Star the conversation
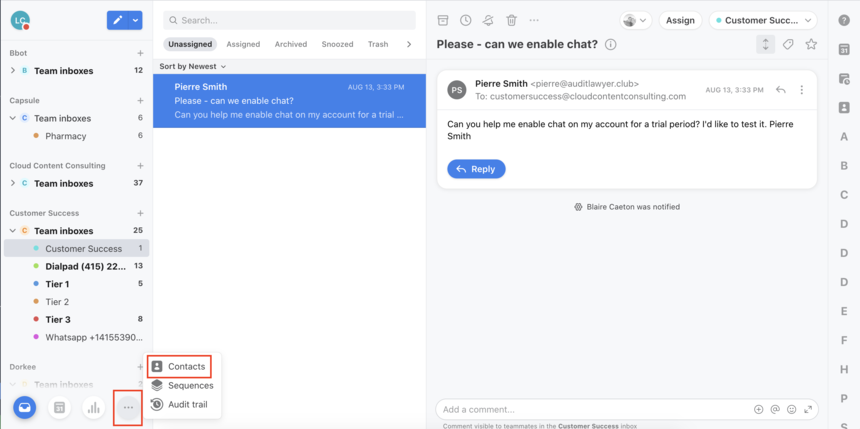 pos(811,44)
